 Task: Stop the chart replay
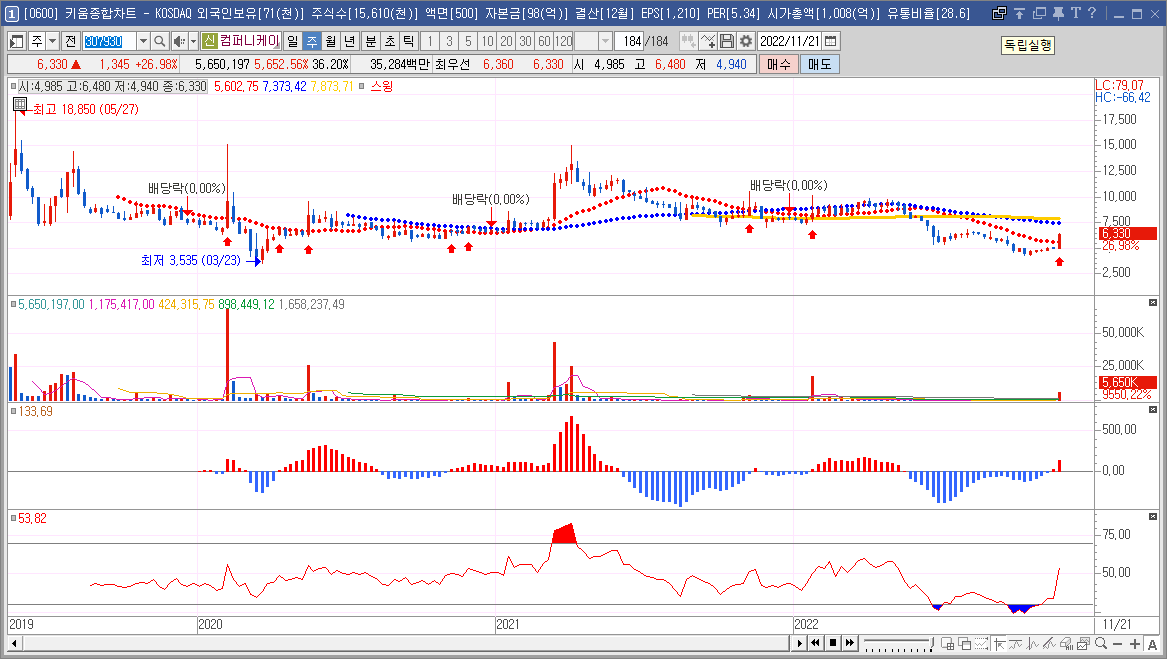click(x=833, y=643)
